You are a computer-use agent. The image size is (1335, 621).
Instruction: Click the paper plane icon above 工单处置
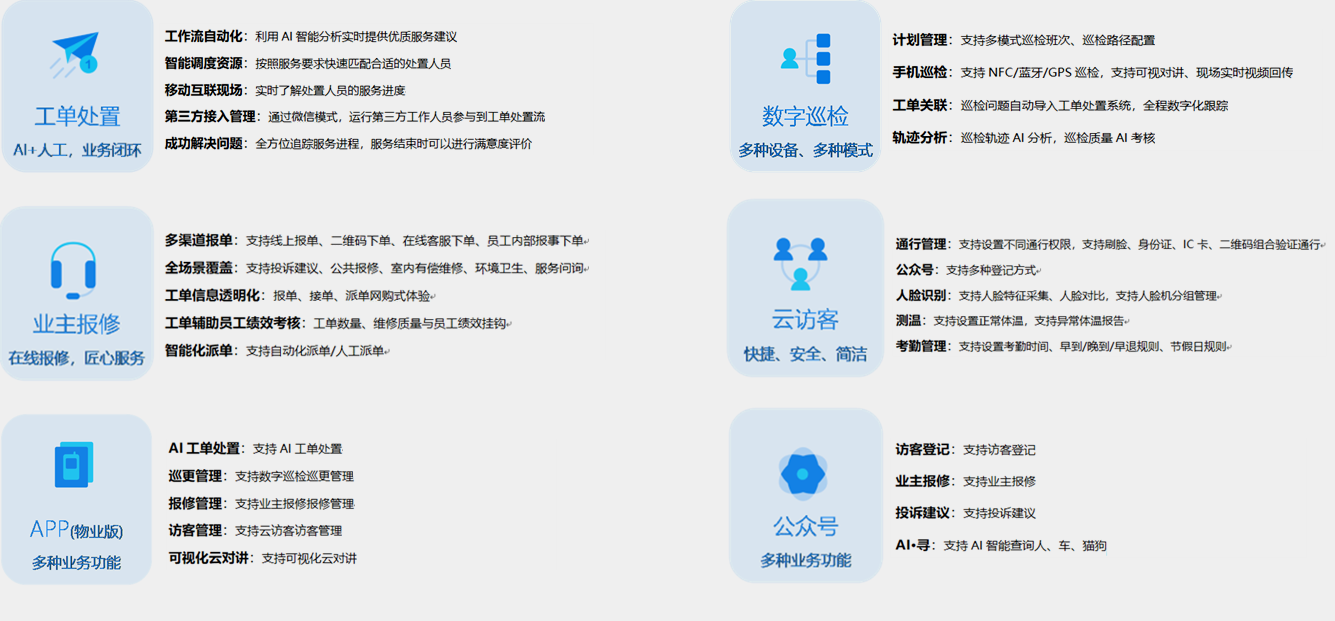76,53
